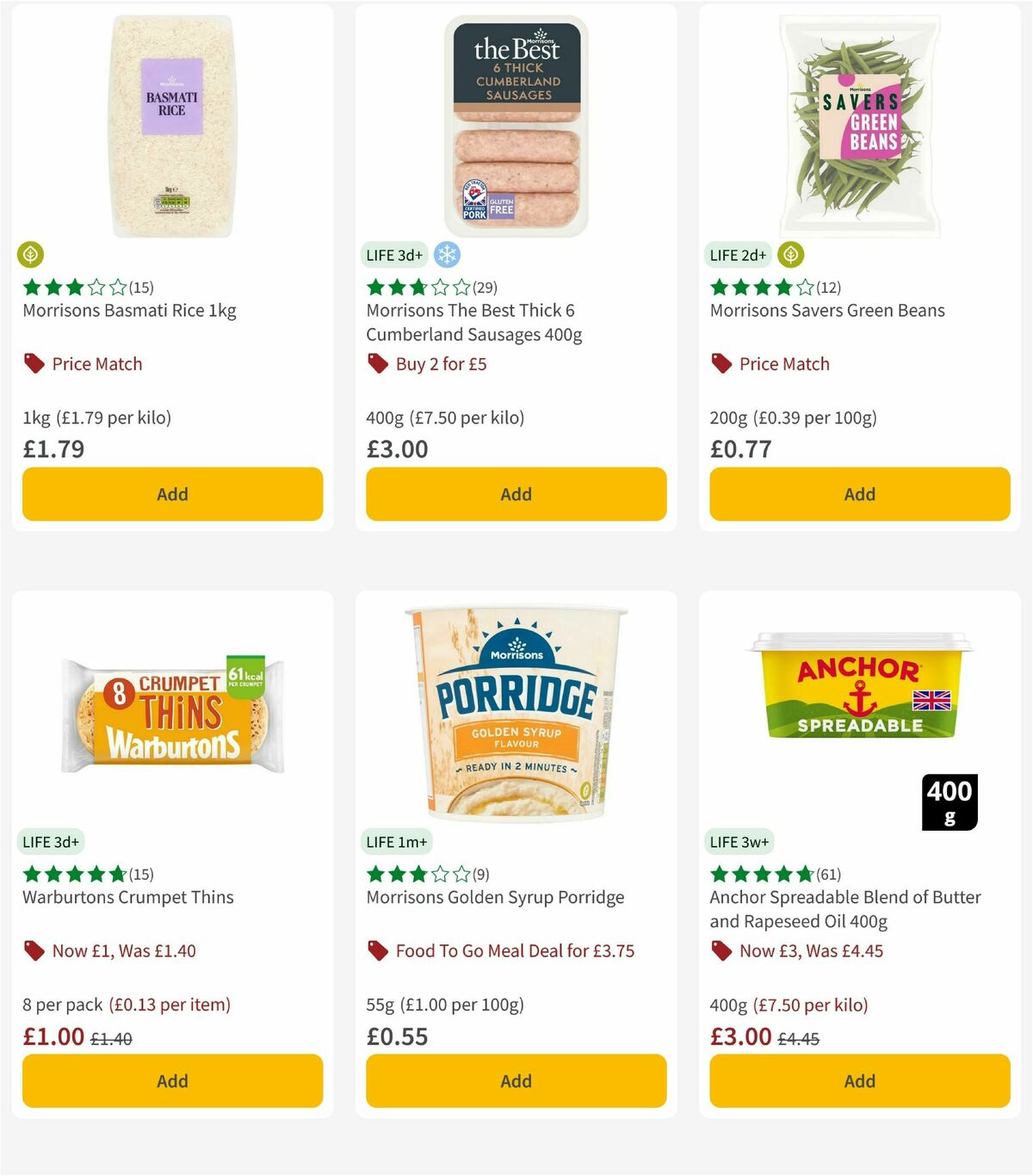Open the Morrisons Savers Green Beans product page
Viewport: 1033px width, 1176px height.
827,310
